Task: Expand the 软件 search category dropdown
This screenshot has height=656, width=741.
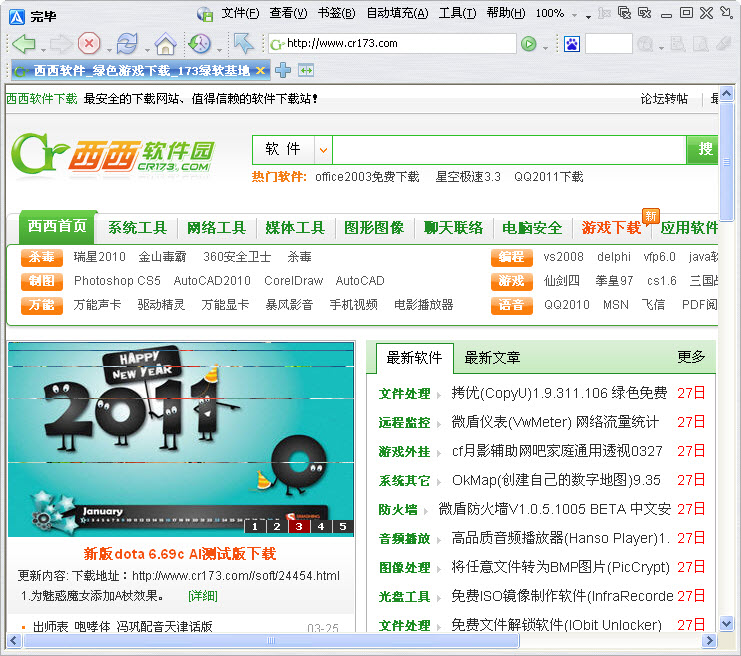Action: [x=323, y=150]
